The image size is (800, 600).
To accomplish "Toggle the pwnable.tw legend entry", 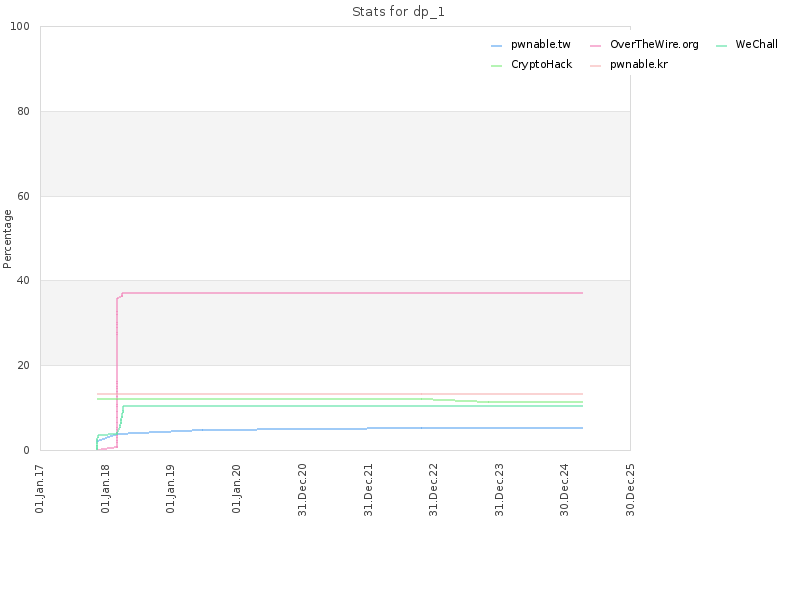I will (x=540, y=44).
